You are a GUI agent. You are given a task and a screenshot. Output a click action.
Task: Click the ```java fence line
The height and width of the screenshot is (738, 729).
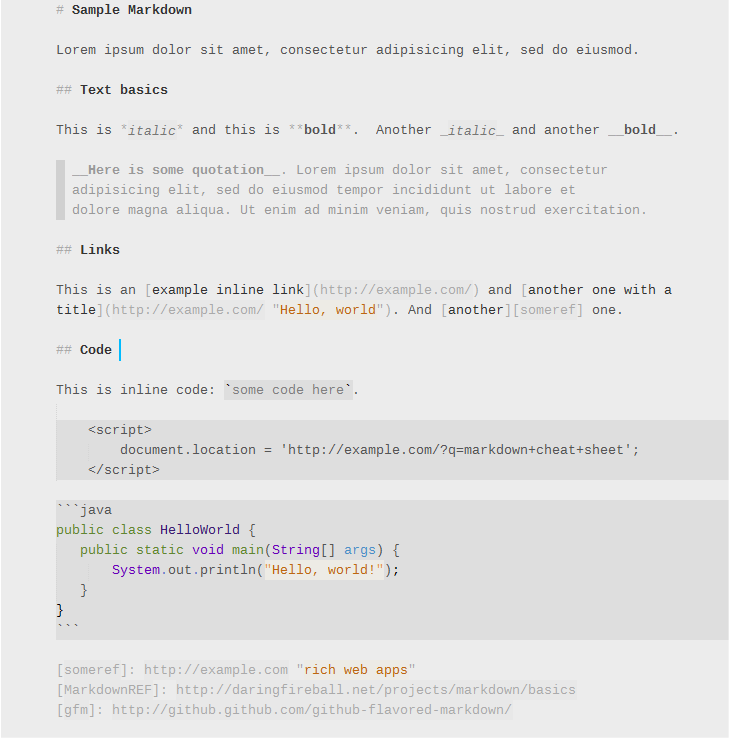[84, 510]
